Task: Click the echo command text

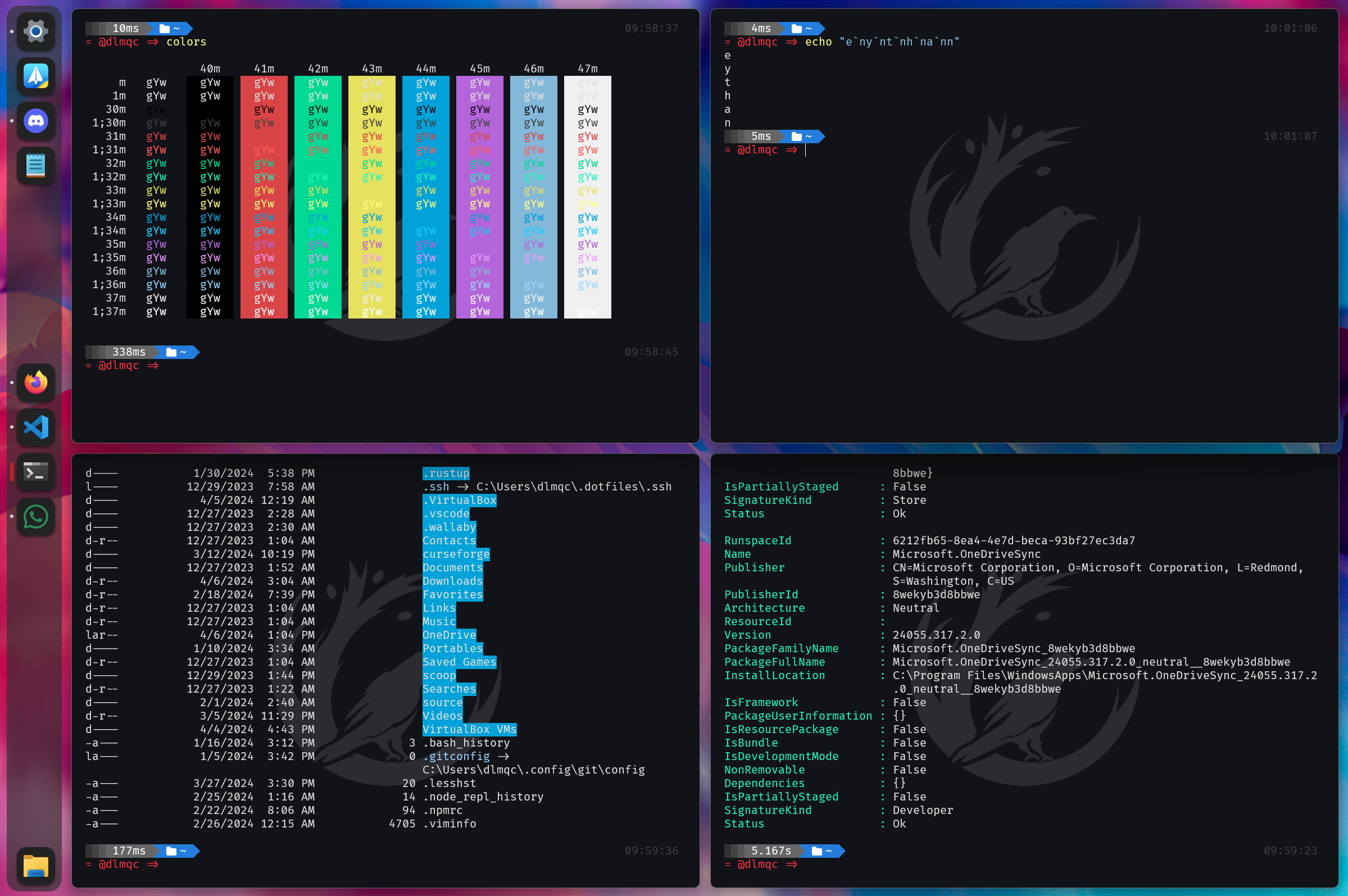Action: click(x=818, y=42)
